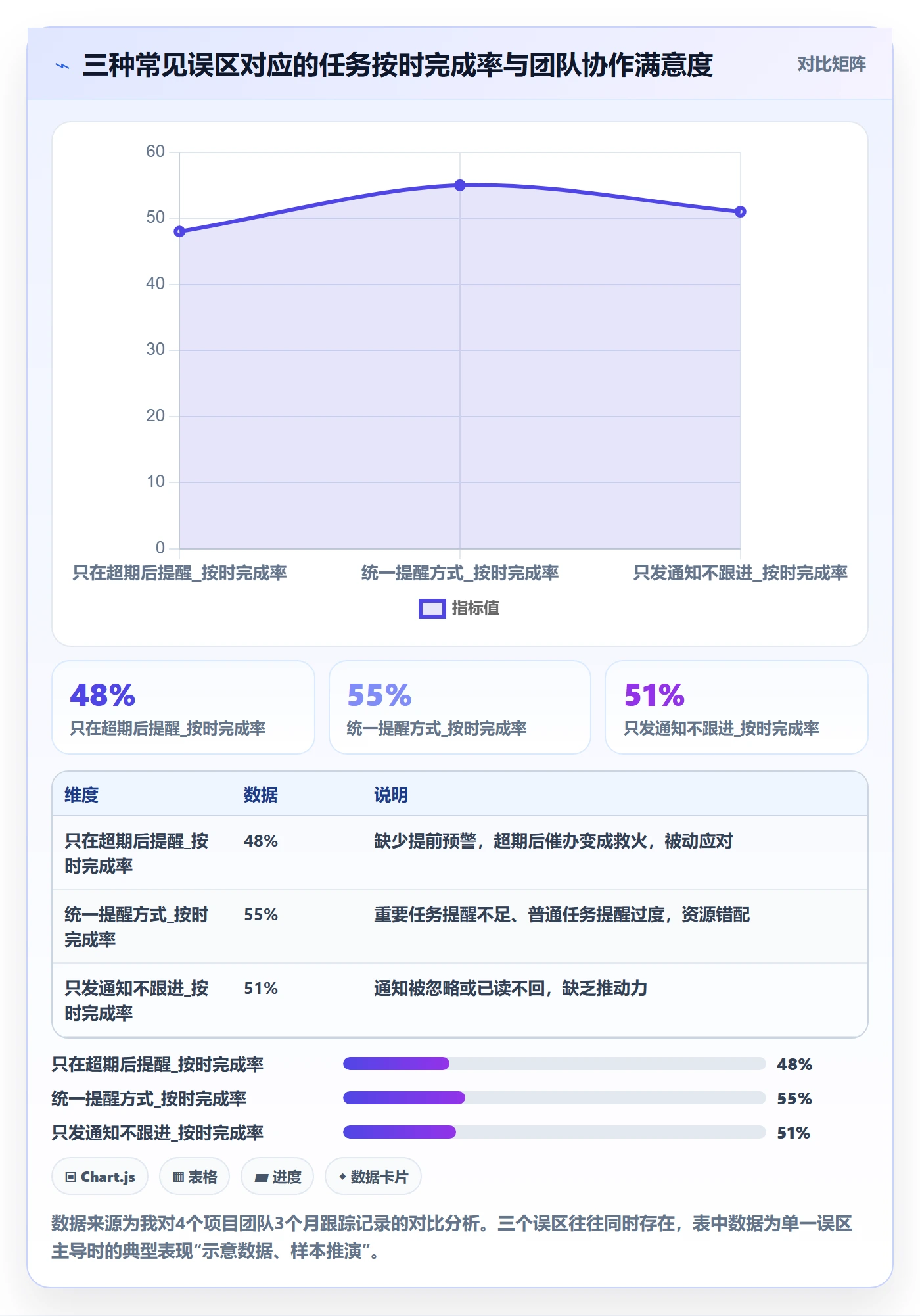The image size is (920, 1316).
Task: Click x-axis label 统一提醒方式_按时完成率
Action: pos(460,573)
